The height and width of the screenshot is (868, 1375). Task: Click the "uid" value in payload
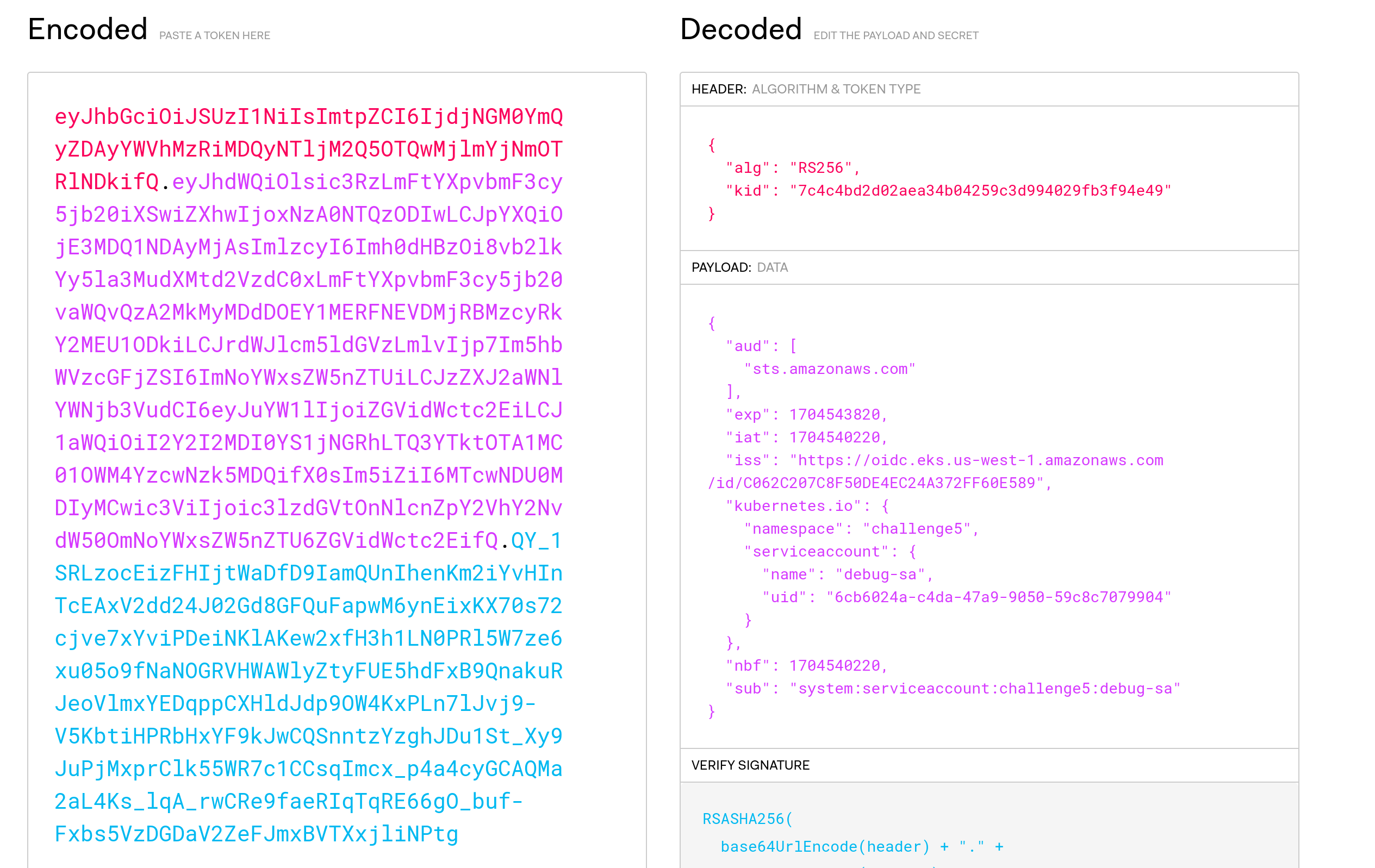click(998, 597)
